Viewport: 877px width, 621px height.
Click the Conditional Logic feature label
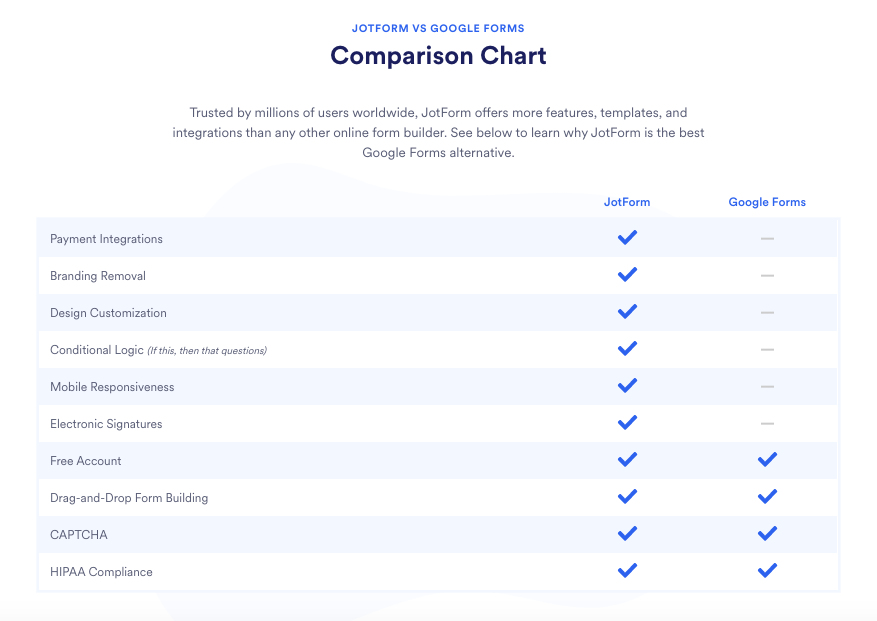point(96,350)
